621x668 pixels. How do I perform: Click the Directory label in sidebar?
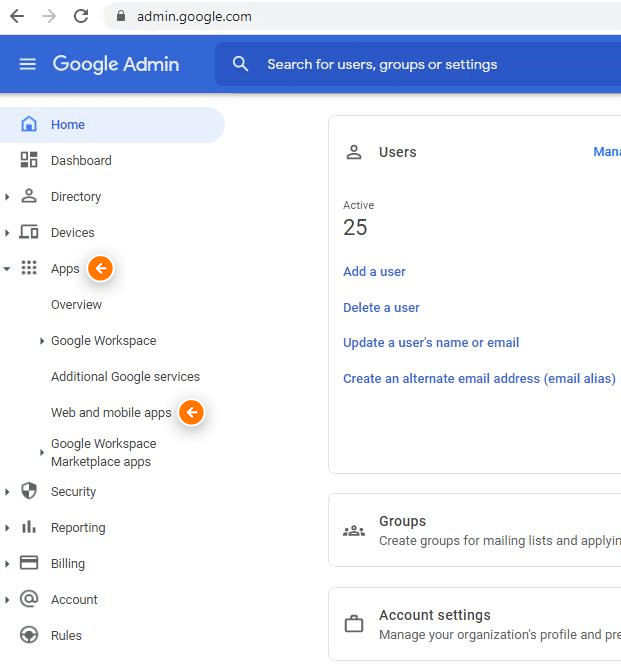[x=76, y=196]
